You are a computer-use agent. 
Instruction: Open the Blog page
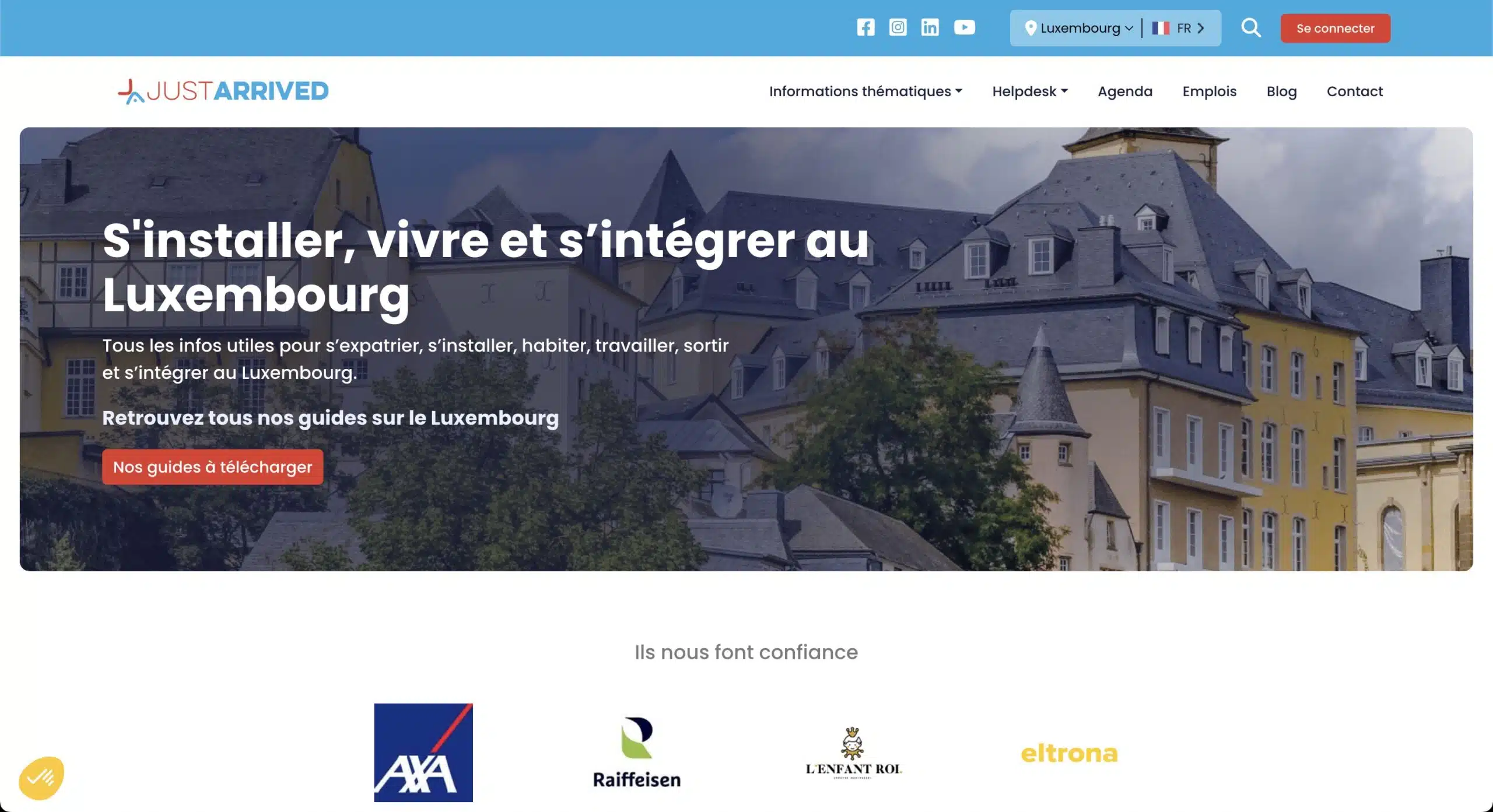click(x=1281, y=92)
